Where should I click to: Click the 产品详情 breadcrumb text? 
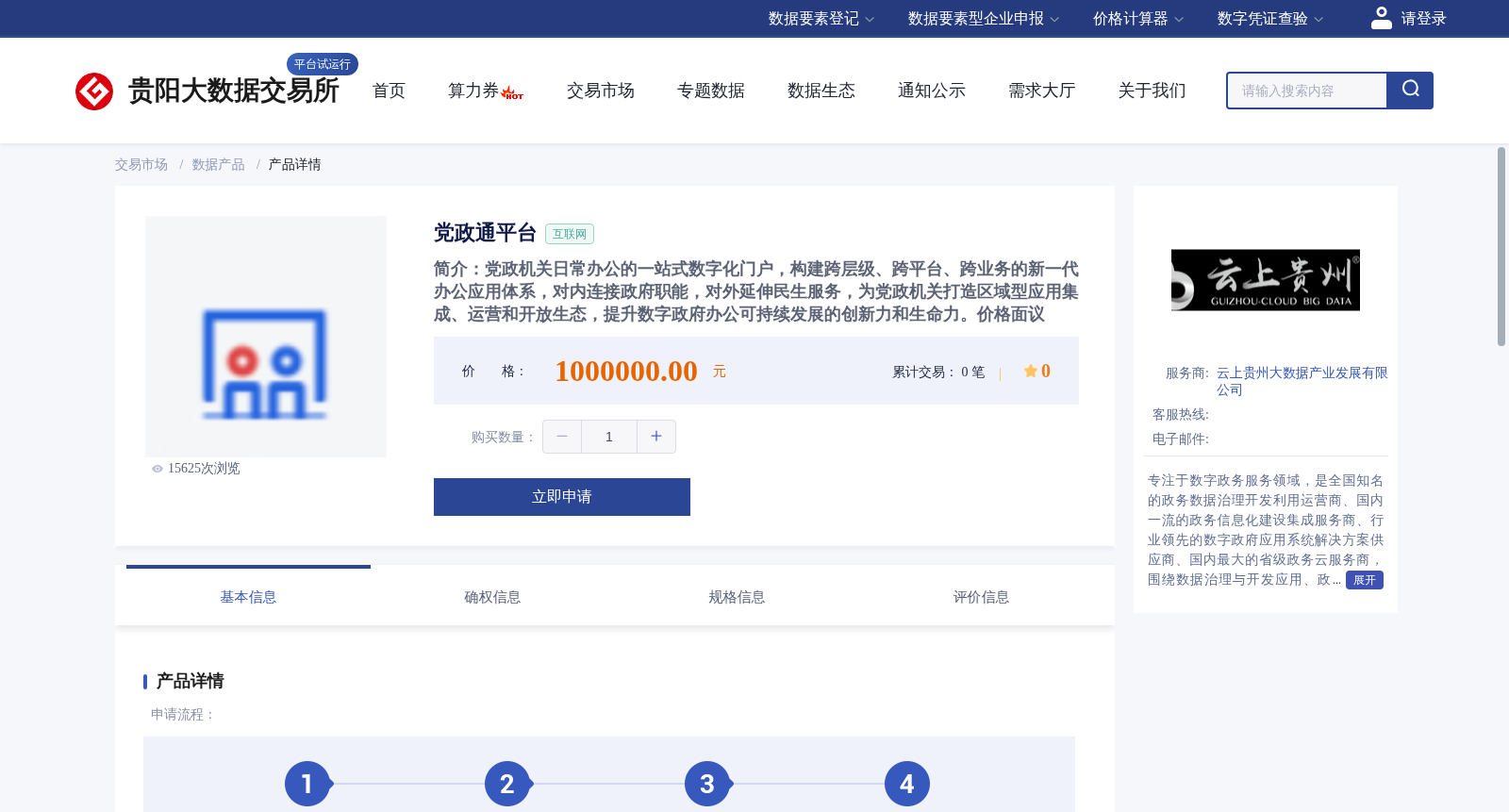click(x=295, y=165)
